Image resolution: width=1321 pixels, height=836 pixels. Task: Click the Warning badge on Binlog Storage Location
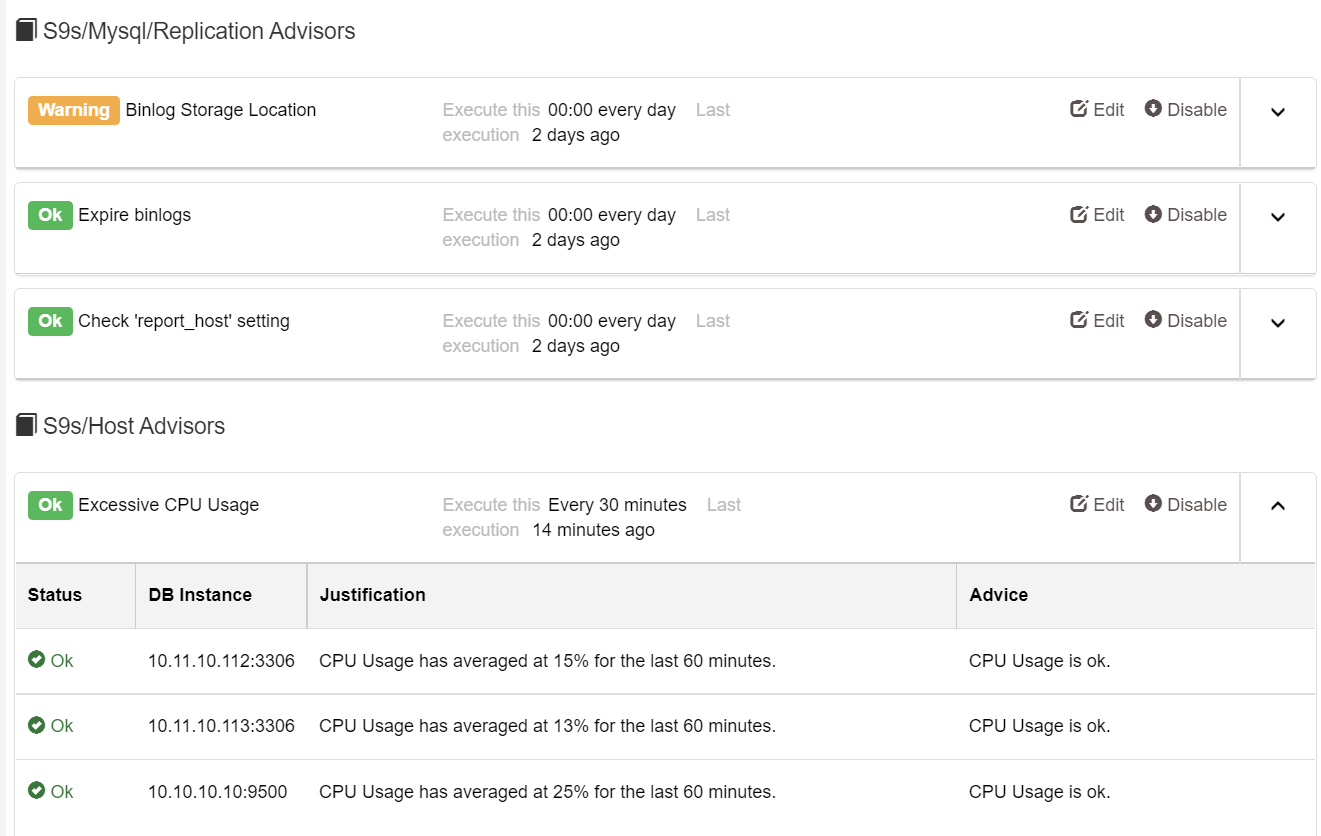pos(74,110)
